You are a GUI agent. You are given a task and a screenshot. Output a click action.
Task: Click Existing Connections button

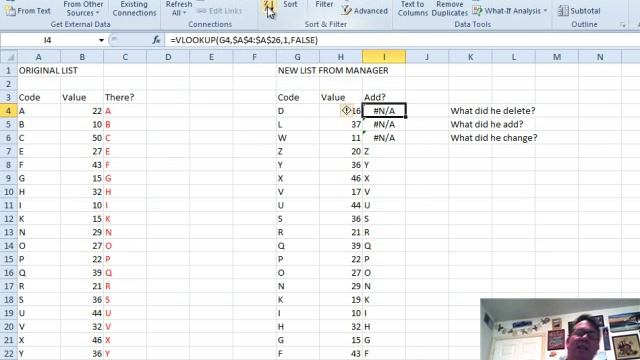[x=134, y=9]
